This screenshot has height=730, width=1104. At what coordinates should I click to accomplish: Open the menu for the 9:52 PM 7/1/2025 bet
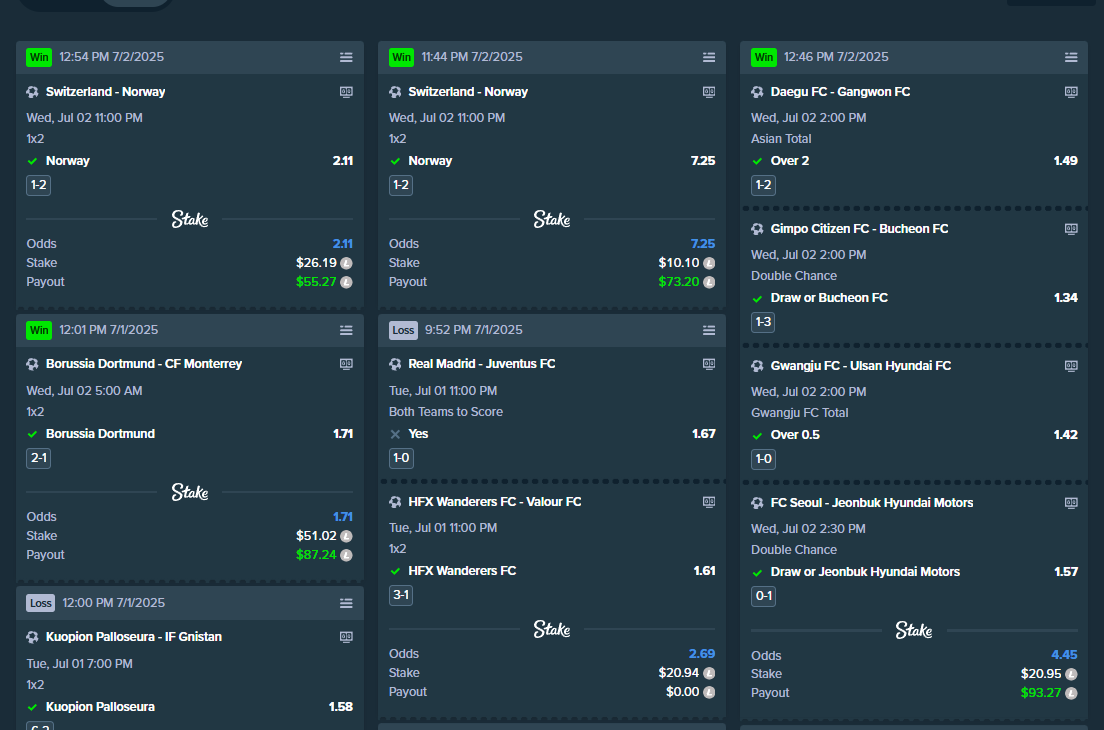point(709,330)
